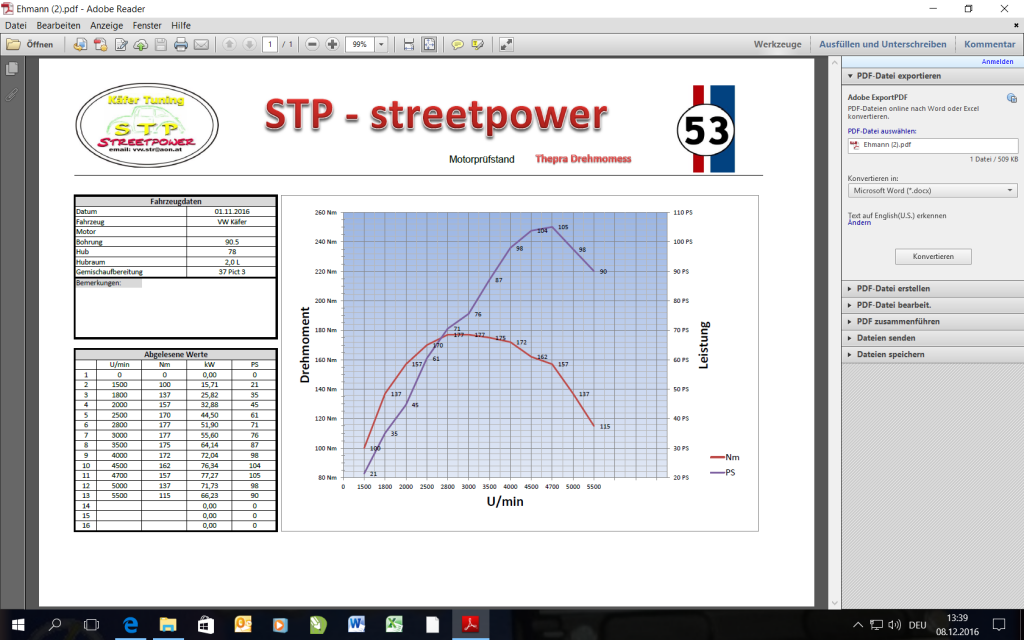
Task: Expand the PDF-Datei erstellen section
Action: (x=932, y=289)
